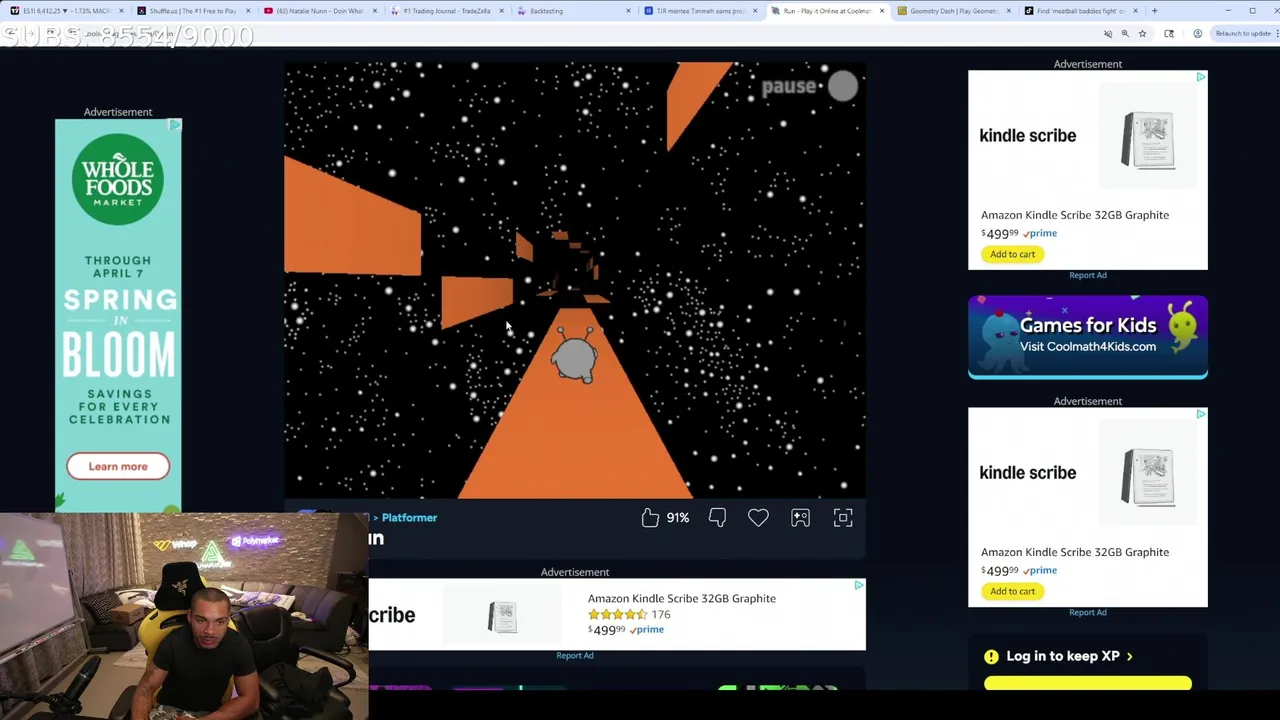The image size is (1280, 720).
Task: Dislike the game with the thumbs down icon
Action: click(x=717, y=517)
